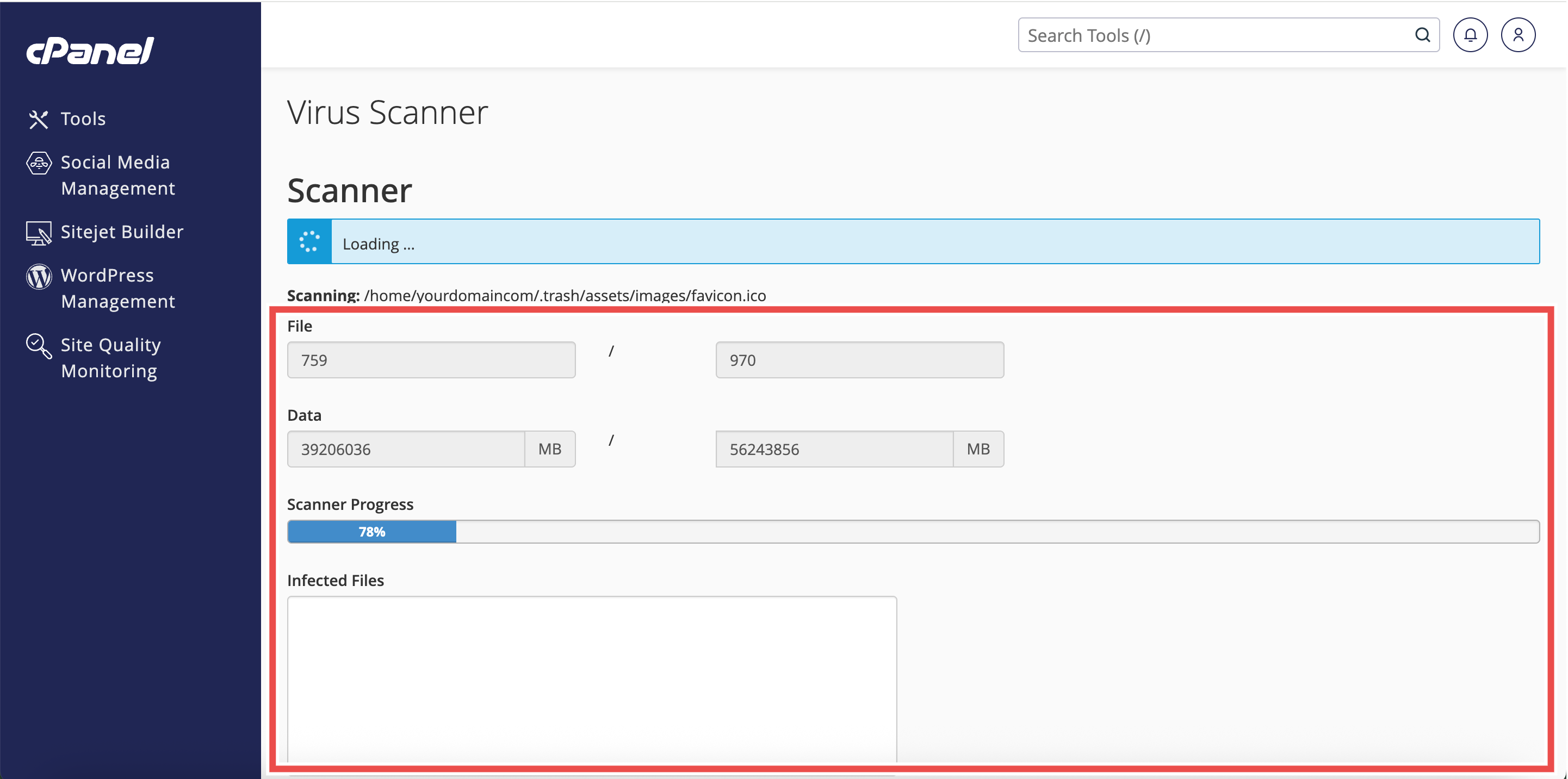Click the Sitejet Builder monitor icon
The width and height of the screenshot is (1568, 779).
point(39,233)
